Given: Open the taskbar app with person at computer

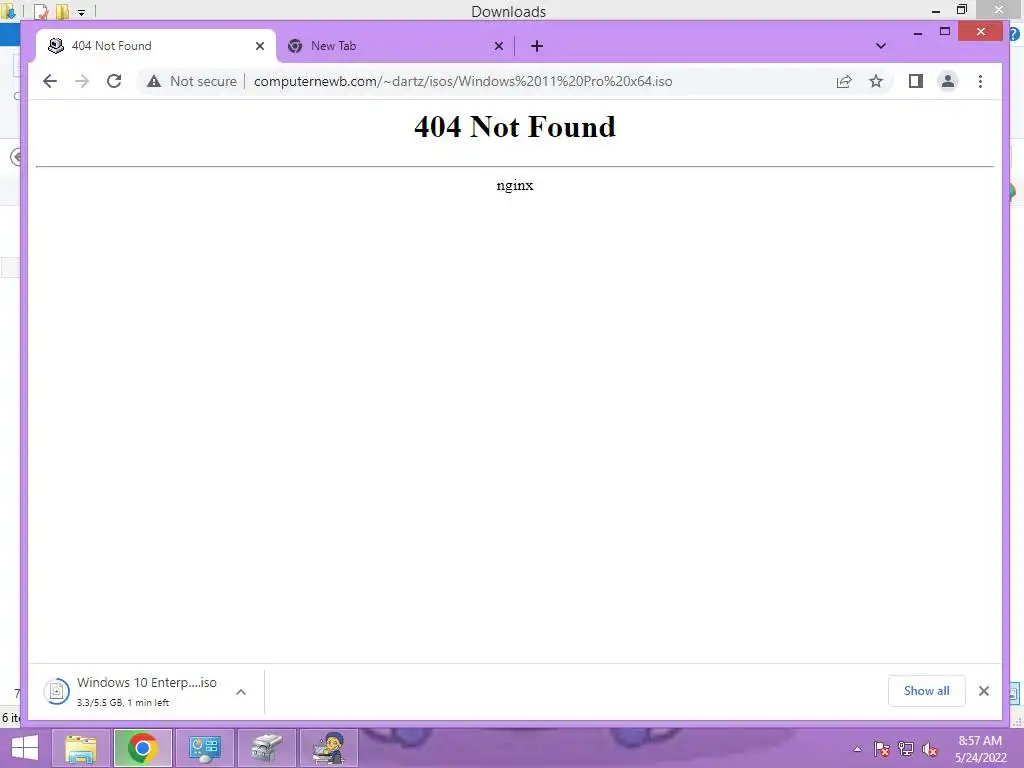Looking at the screenshot, I should [x=328, y=748].
